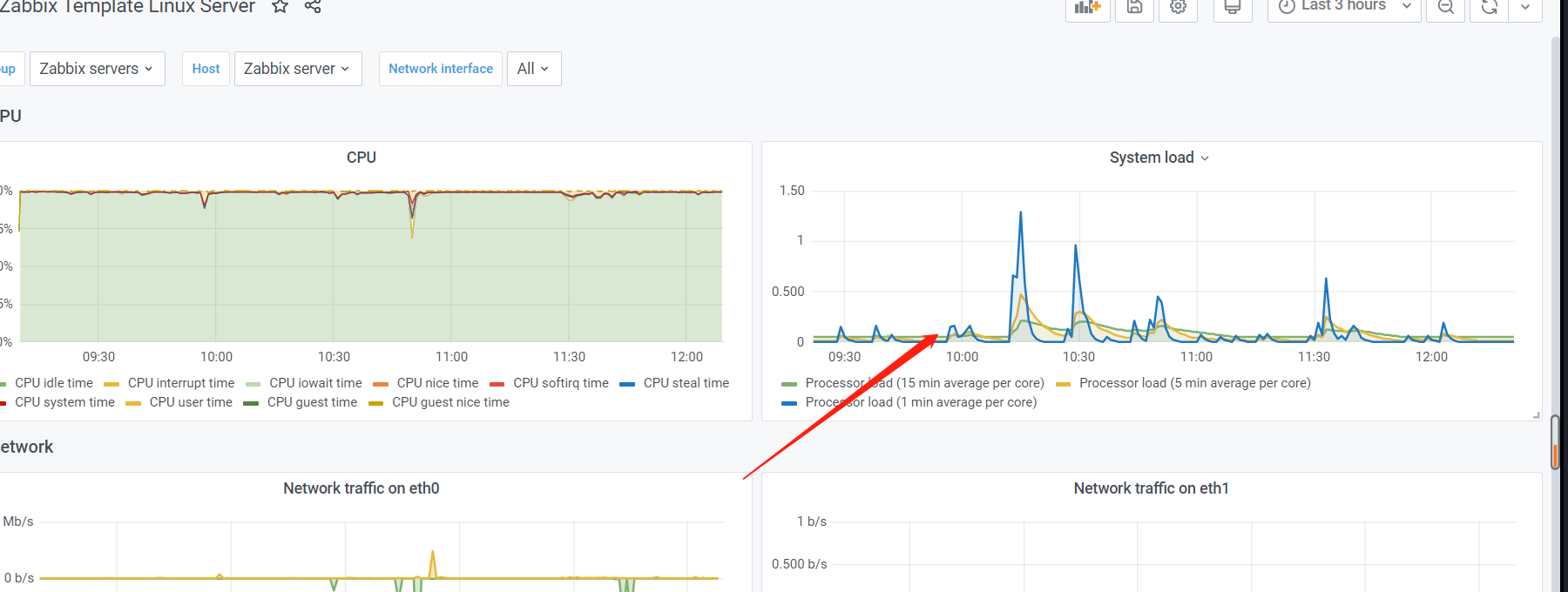Refresh the dashboard
1568x592 pixels.
click(x=1490, y=8)
